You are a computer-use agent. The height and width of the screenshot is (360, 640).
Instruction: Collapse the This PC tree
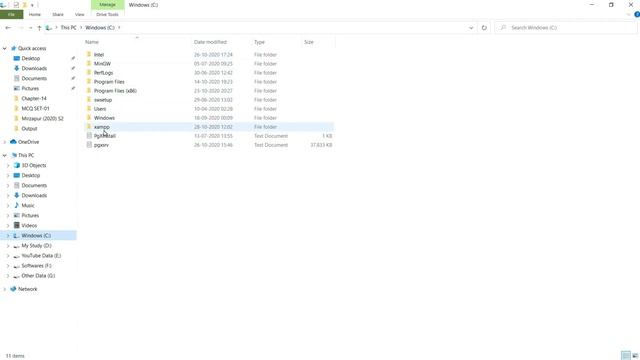pyautogui.click(x=4, y=156)
